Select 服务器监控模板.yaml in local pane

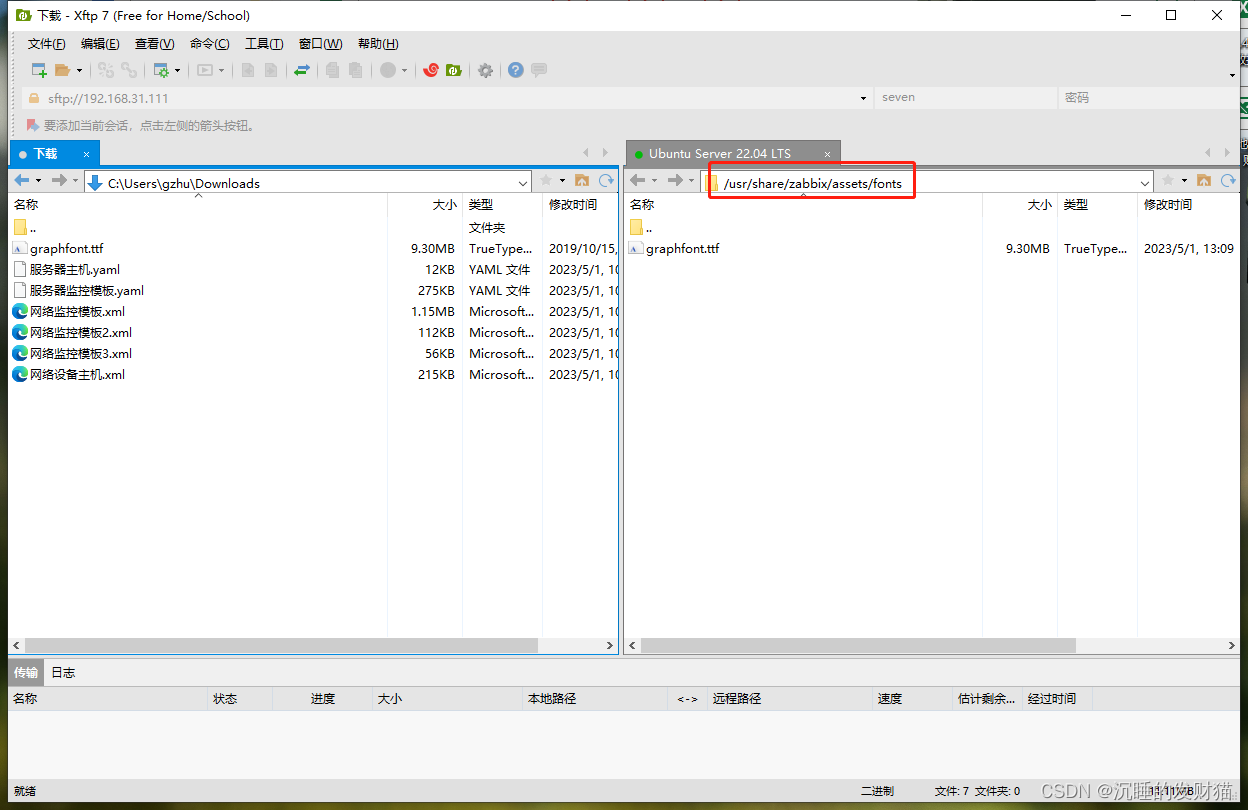[87, 291]
